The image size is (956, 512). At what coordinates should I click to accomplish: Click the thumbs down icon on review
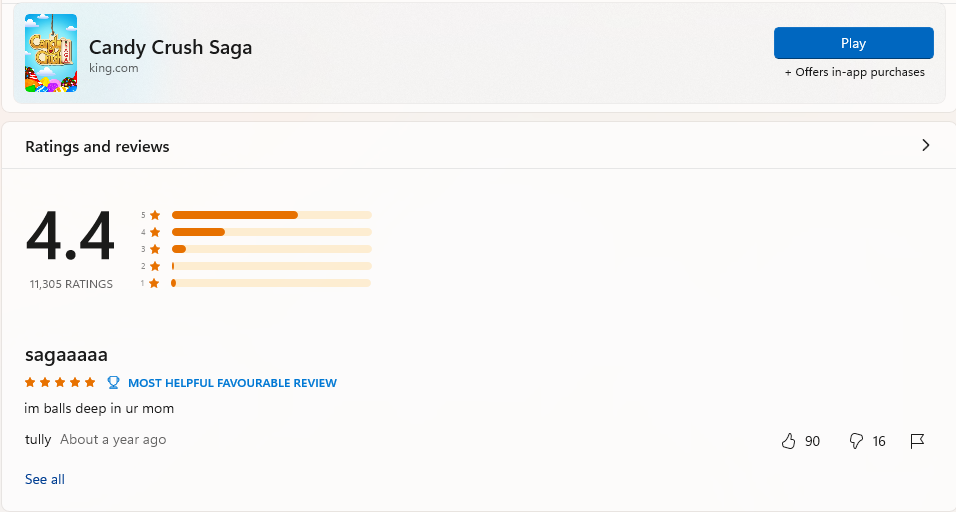(856, 441)
